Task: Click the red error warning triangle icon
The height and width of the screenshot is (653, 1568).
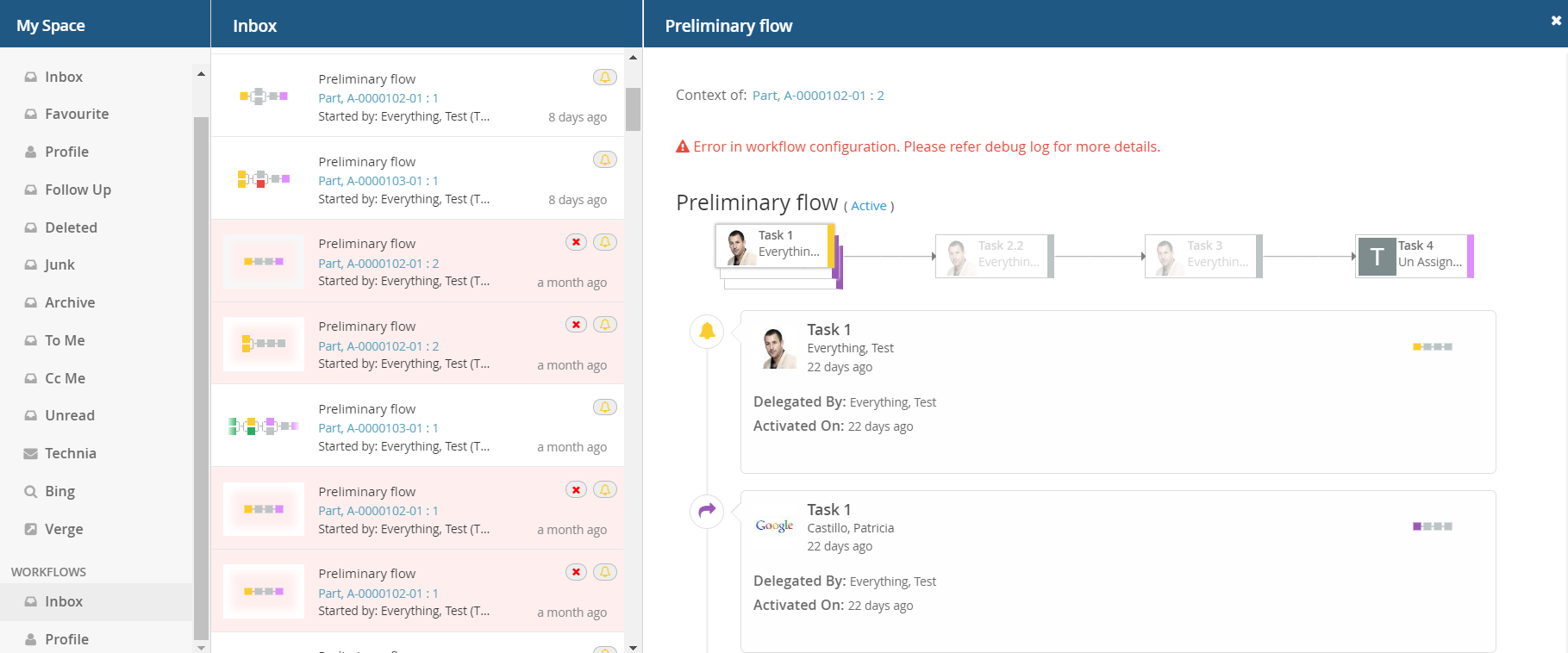Action: [683, 146]
